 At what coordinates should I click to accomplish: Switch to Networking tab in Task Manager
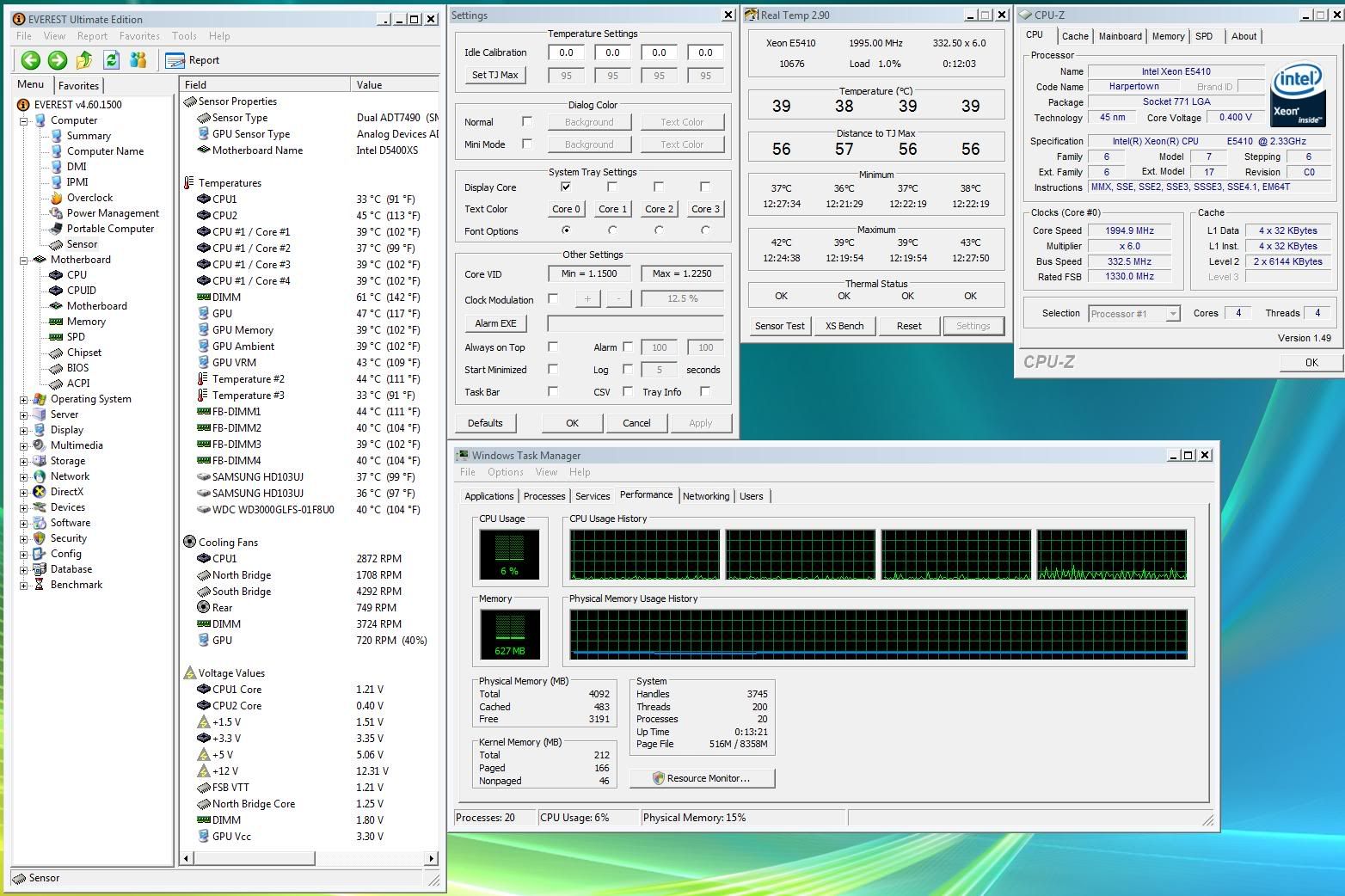[x=706, y=496]
